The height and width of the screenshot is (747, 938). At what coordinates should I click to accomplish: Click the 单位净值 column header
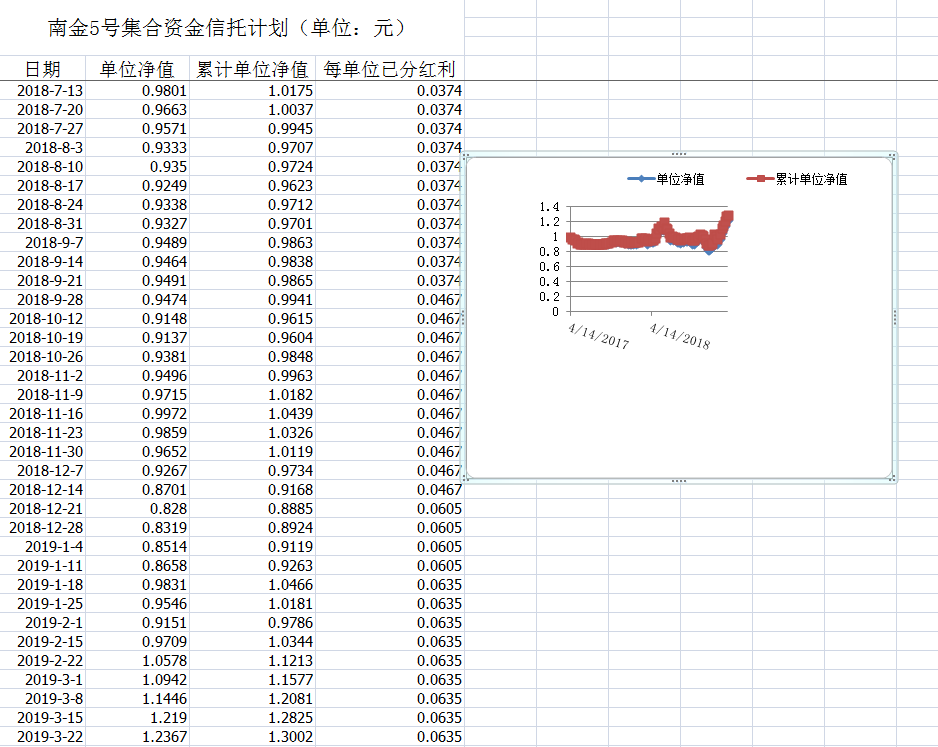tap(137, 69)
